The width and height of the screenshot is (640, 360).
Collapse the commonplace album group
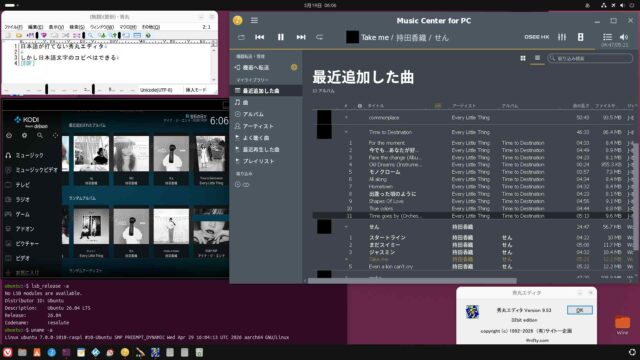(x=347, y=118)
